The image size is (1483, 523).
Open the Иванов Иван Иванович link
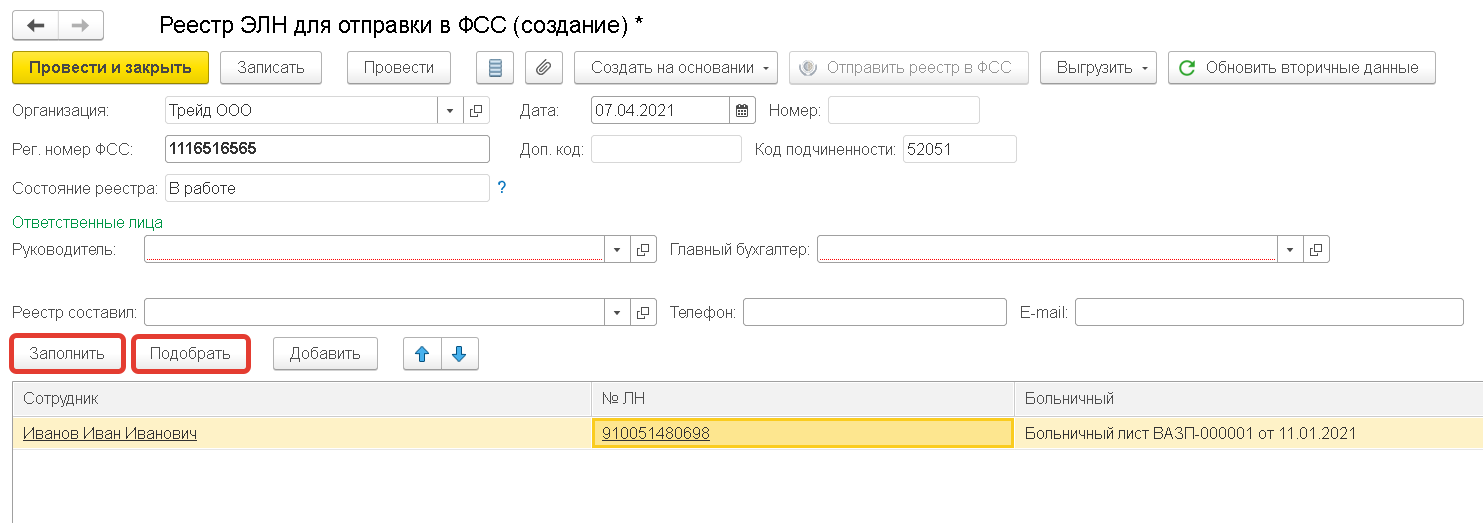click(x=110, y=433)
